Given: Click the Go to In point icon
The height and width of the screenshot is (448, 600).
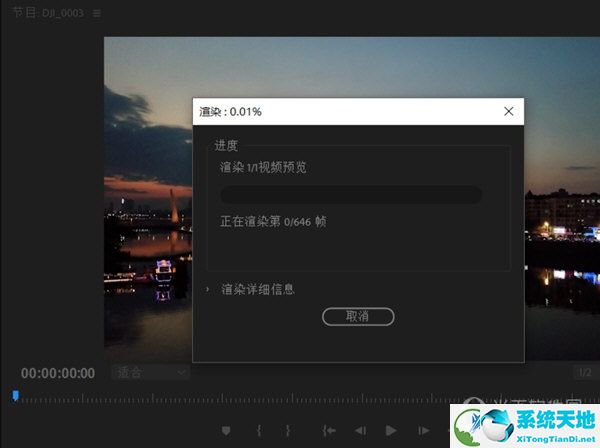Looking at the screenshot, I should click(327, 431).
